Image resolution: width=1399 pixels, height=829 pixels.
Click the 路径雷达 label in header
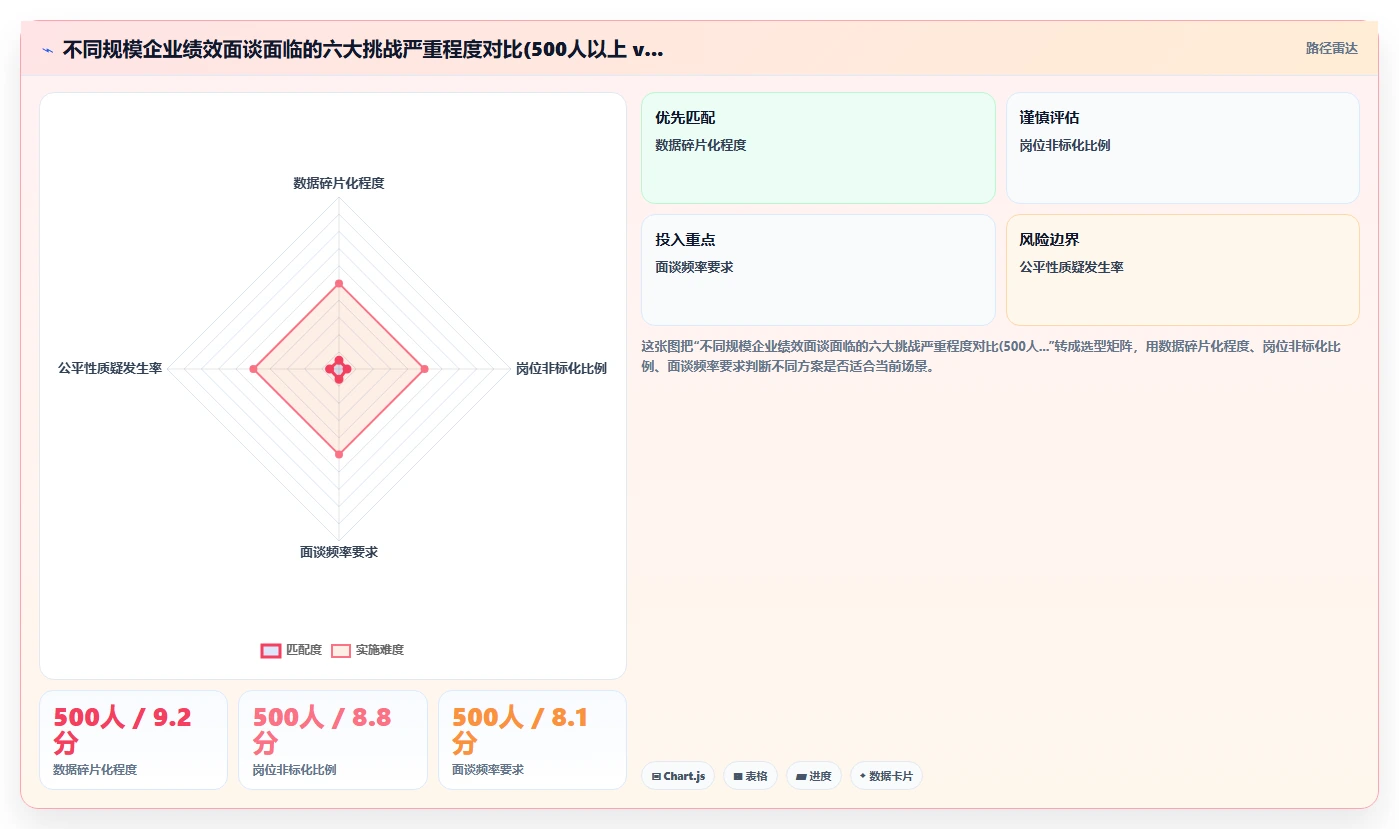click(1331, 48)
